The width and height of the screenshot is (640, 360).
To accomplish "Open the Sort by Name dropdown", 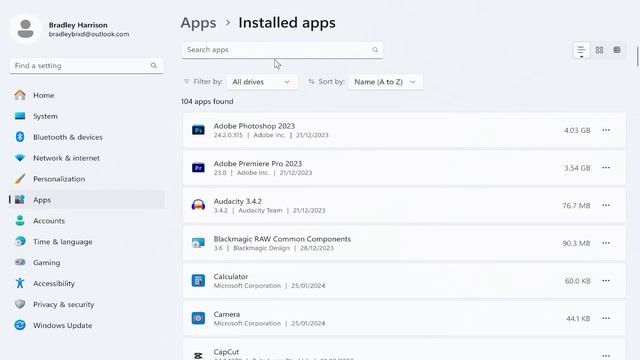I will point(385,82).
